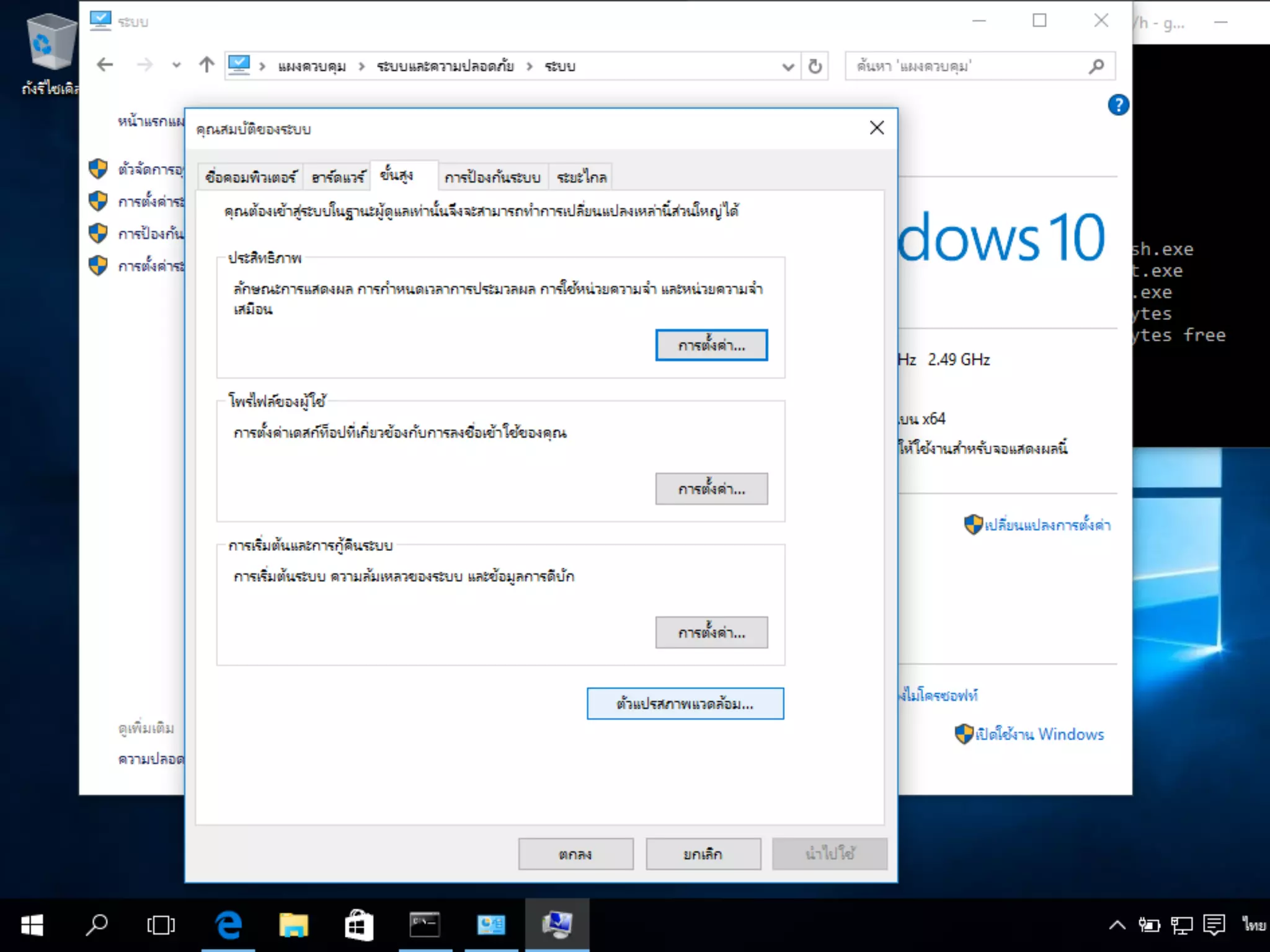Click the refresh button beside address bar
Viewport: 1270px width, 952px height.
pyautogui.click(x=815, y=66)
